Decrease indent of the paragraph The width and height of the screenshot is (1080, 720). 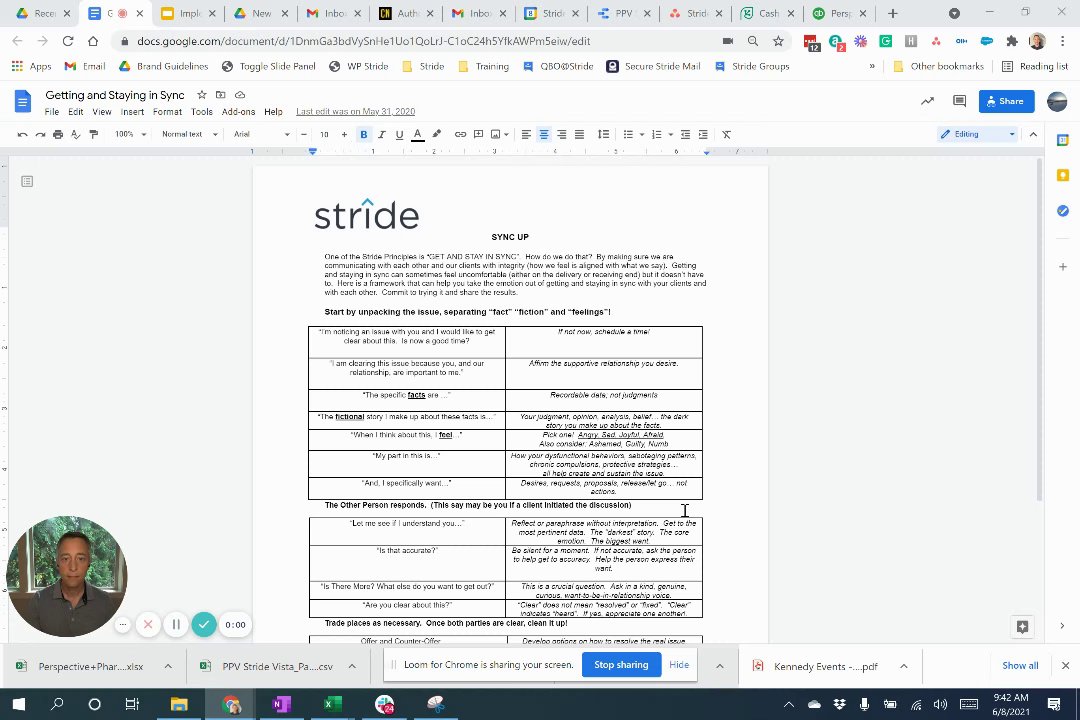(x=685, y=134)
